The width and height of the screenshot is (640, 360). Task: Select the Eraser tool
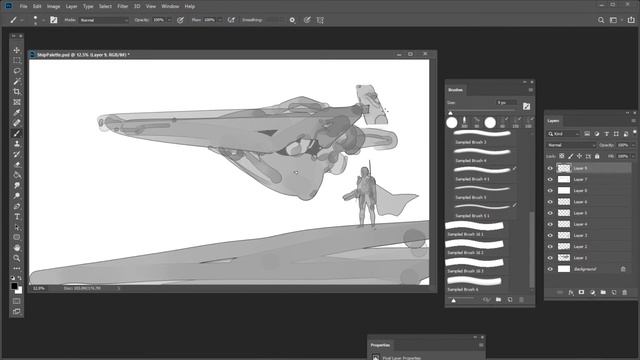point(17,164)
